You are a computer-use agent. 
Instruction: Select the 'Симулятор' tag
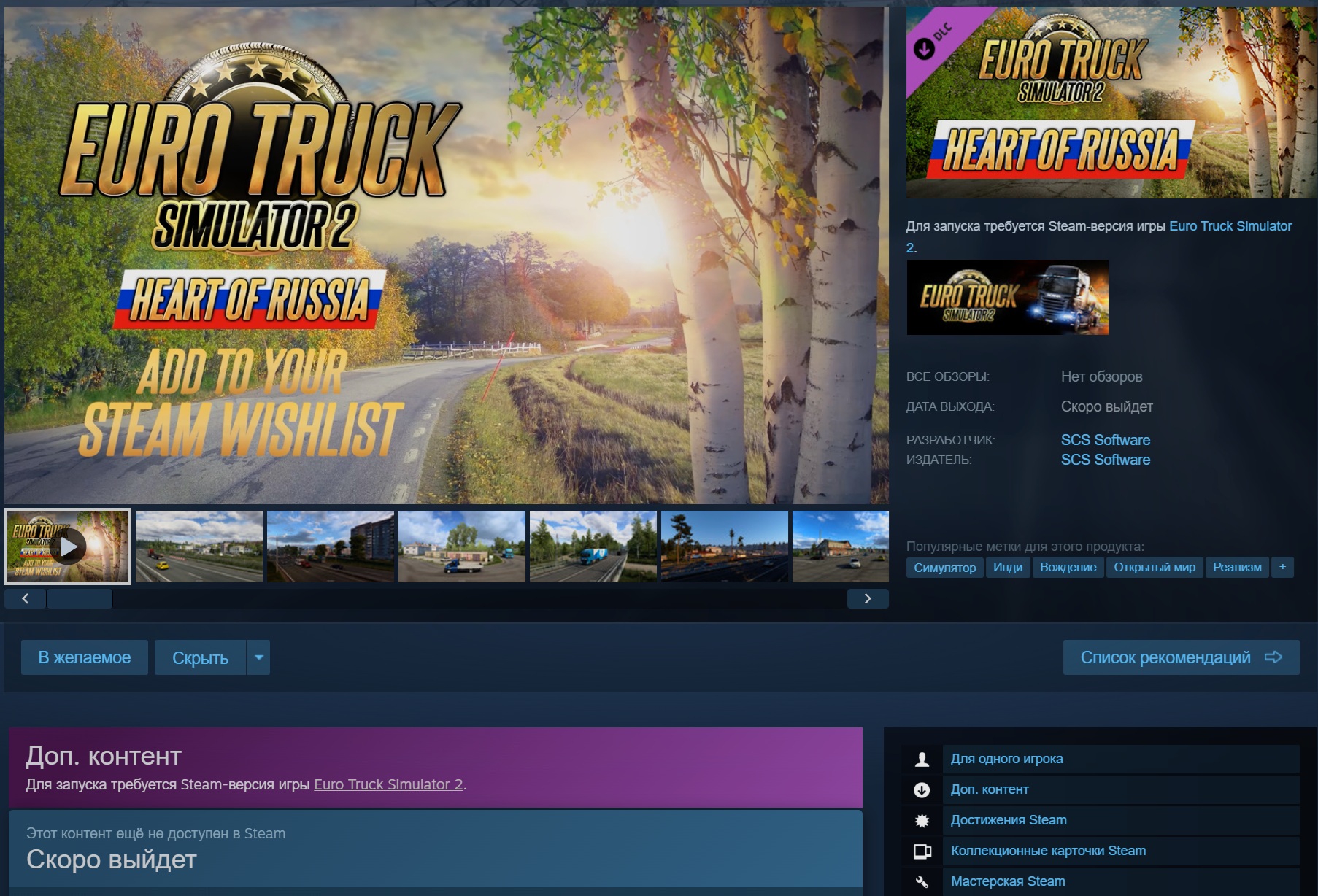point(944,568)
